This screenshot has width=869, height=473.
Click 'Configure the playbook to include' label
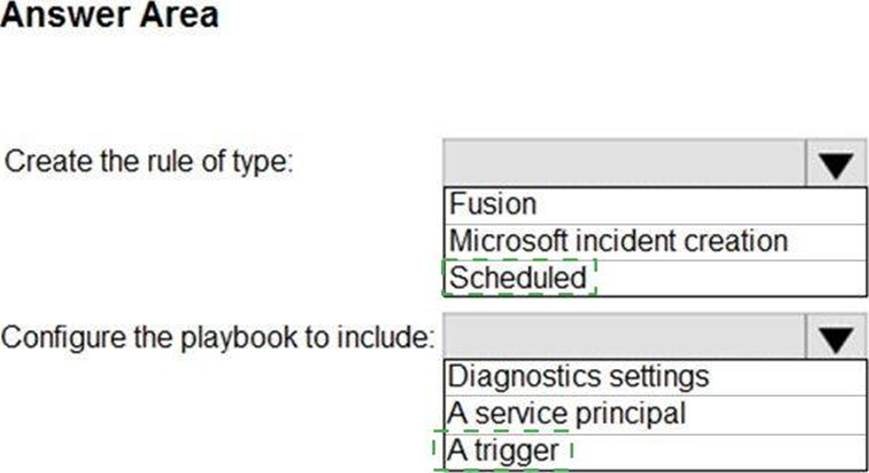pos(218,337)
